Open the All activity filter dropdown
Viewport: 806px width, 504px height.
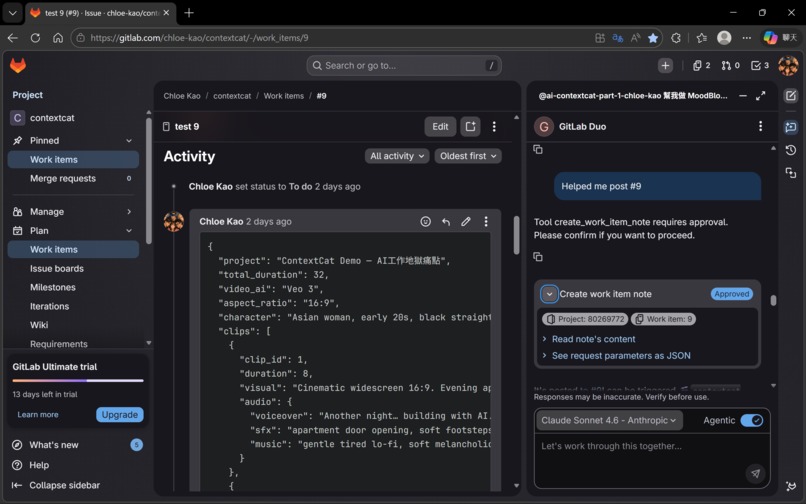(x=397, y=156)
